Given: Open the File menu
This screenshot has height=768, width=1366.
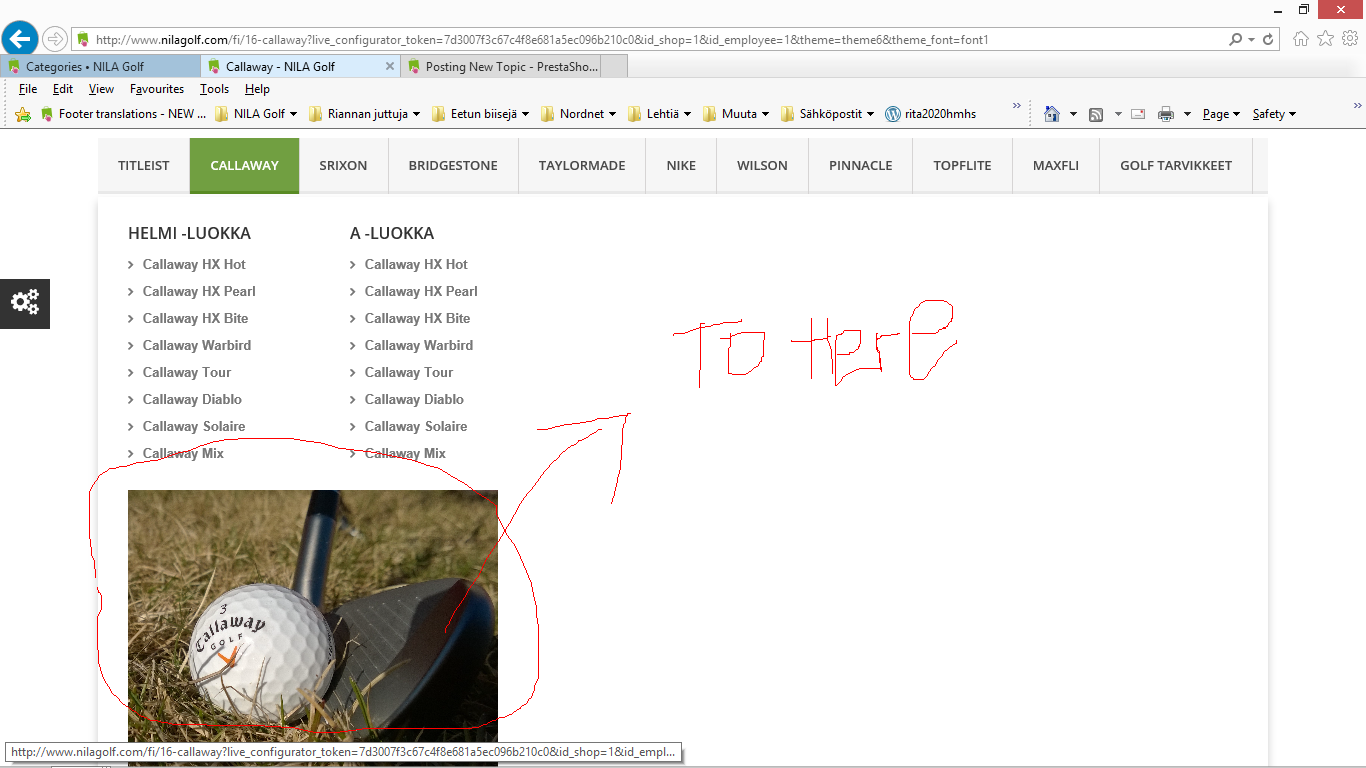Looking at the screenshot, I should [28, 89].
